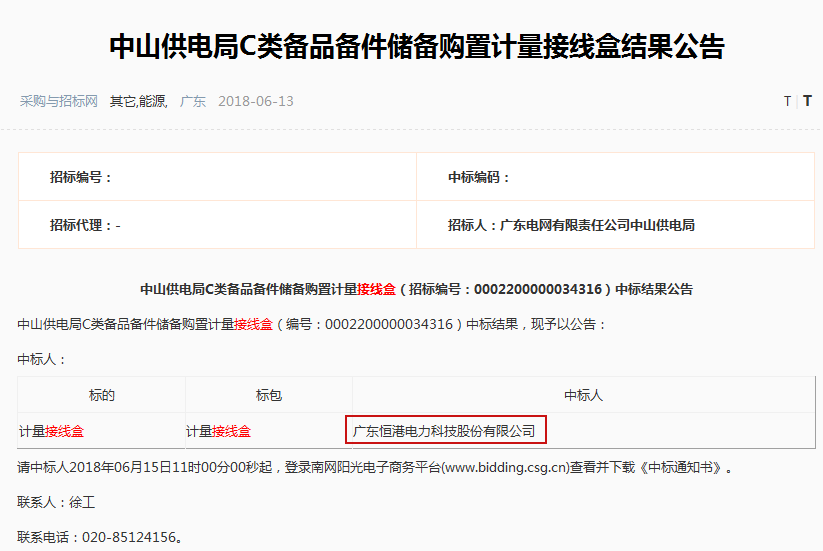Click the small T font size icon

pos(787,101)
